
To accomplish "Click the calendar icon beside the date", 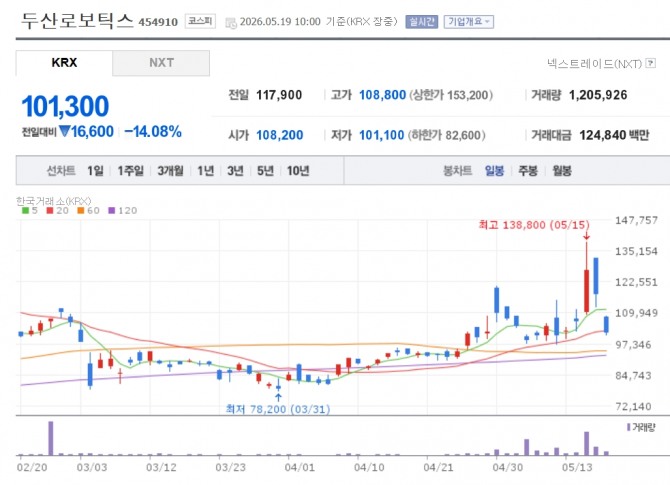I will (x=230, y=23).
